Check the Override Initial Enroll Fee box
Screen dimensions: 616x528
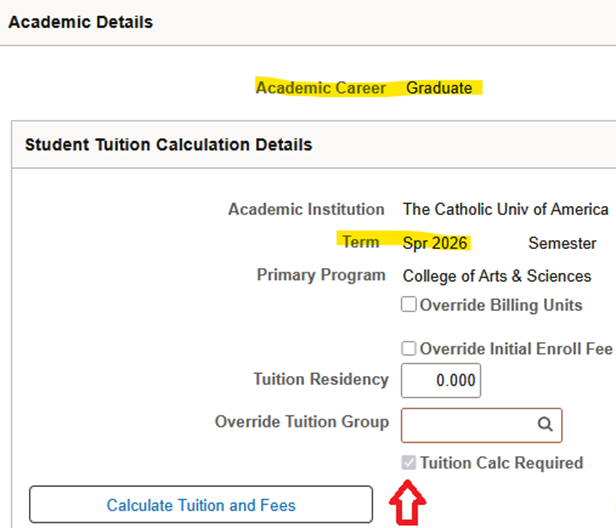pos(409,349)
